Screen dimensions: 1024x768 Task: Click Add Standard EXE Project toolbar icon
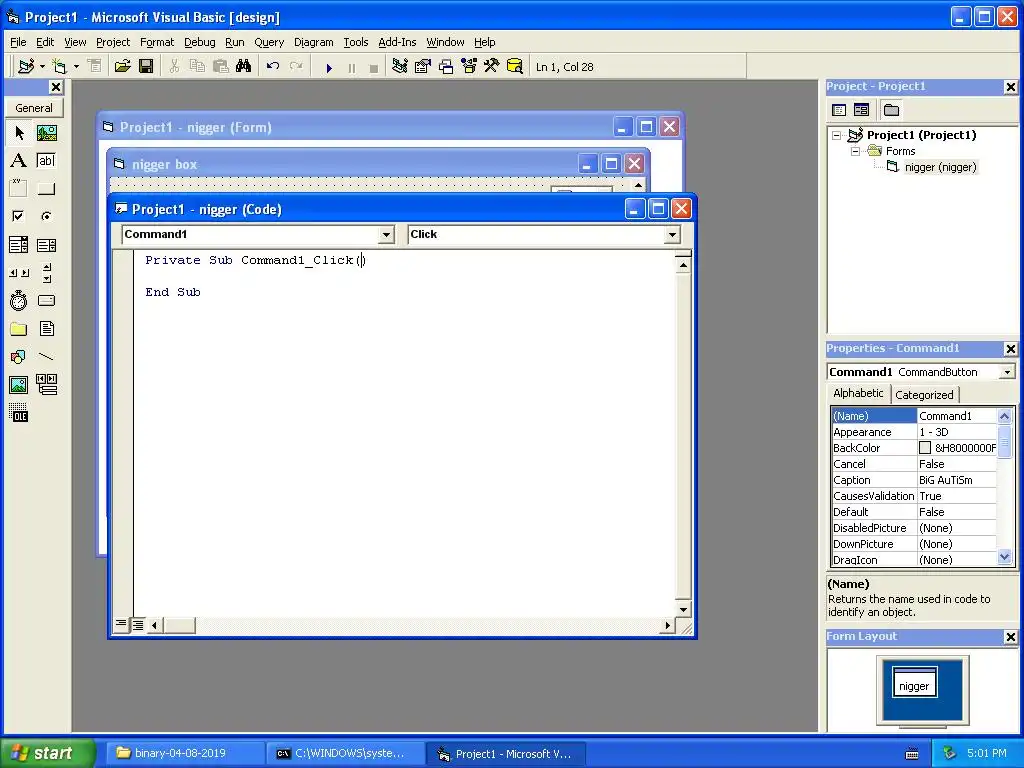pyautogui.click(x=26, y=67)
